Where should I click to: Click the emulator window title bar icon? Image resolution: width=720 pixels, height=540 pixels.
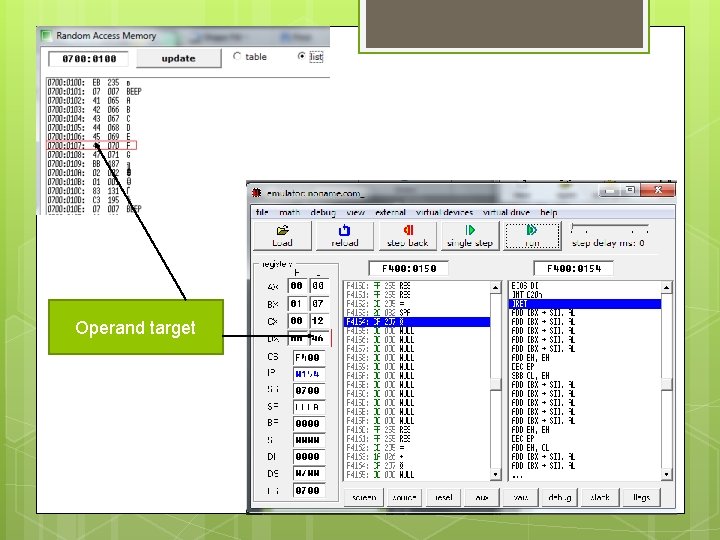point(256,193)
